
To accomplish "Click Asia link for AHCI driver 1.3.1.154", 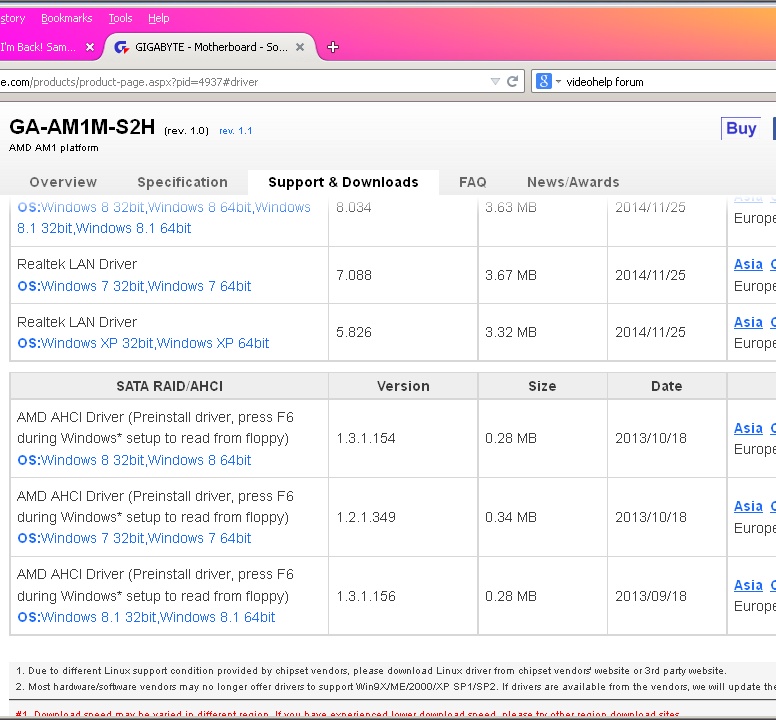I will (748, 428).
